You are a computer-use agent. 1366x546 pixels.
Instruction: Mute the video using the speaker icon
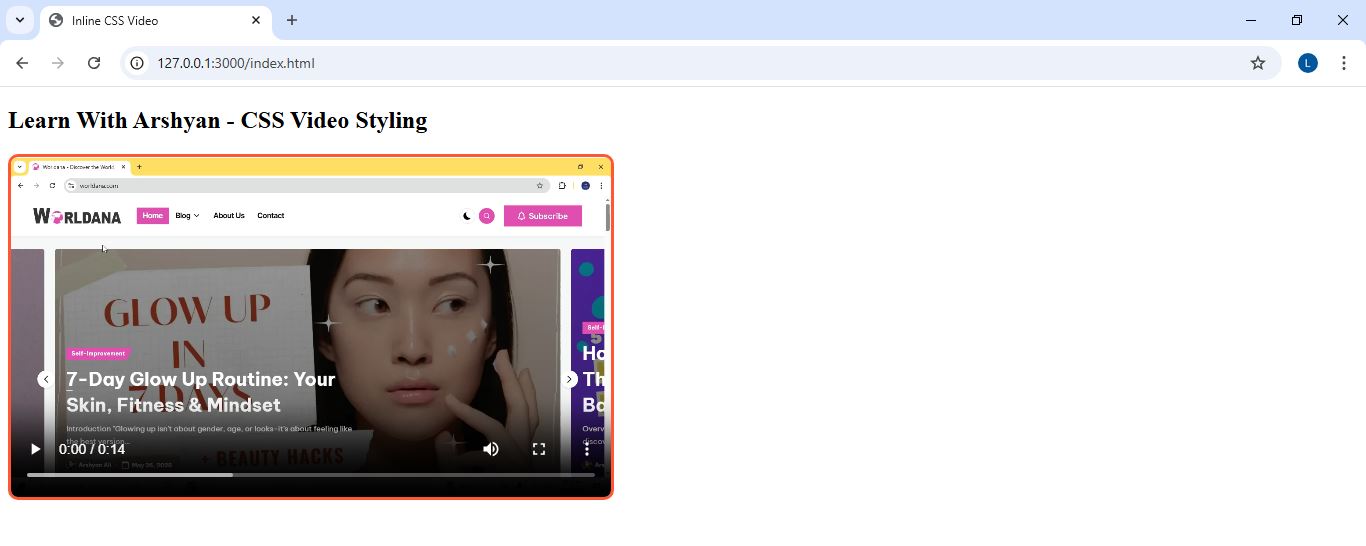pos(491,449)
